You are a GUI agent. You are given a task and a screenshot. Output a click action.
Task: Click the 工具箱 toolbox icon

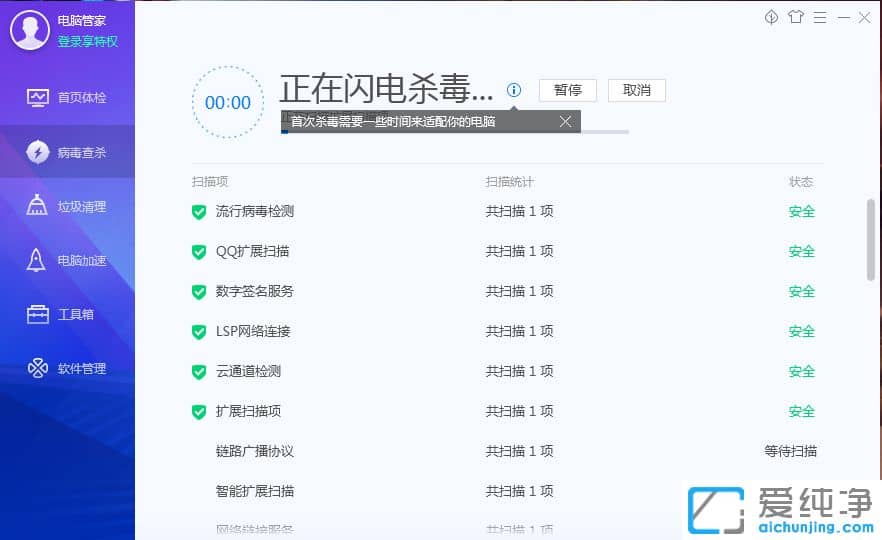[38, 314]
